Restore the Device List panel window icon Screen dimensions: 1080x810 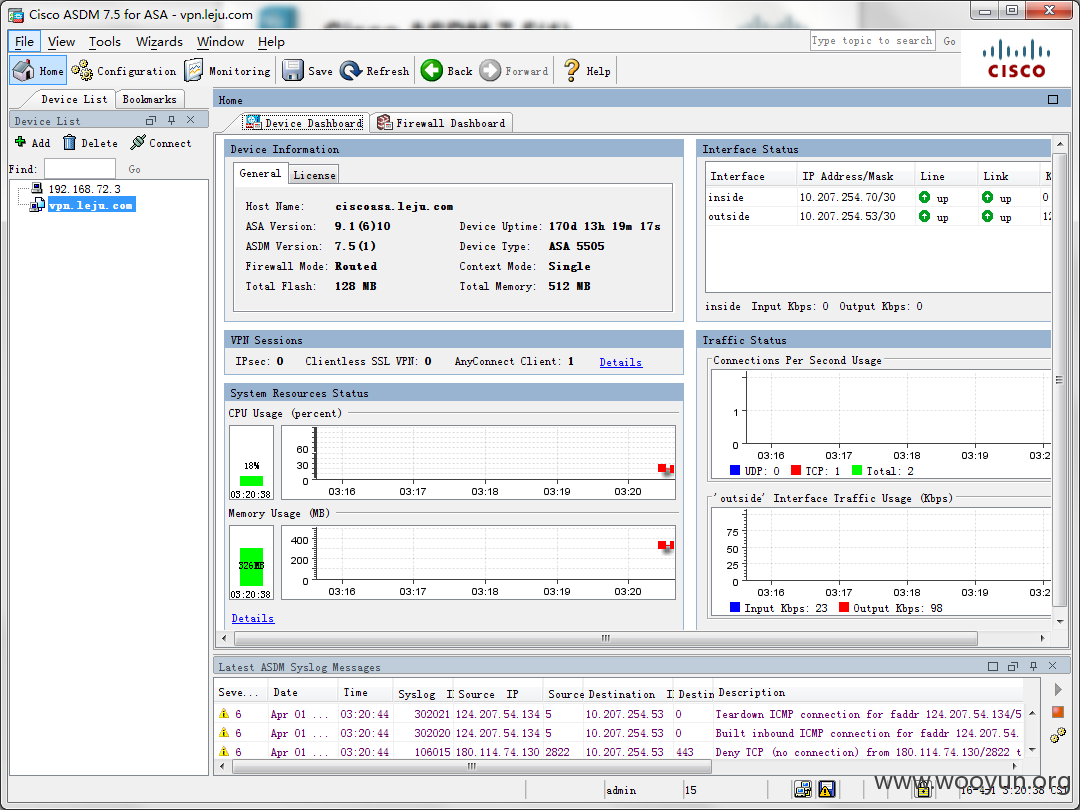tap(152, 121)
